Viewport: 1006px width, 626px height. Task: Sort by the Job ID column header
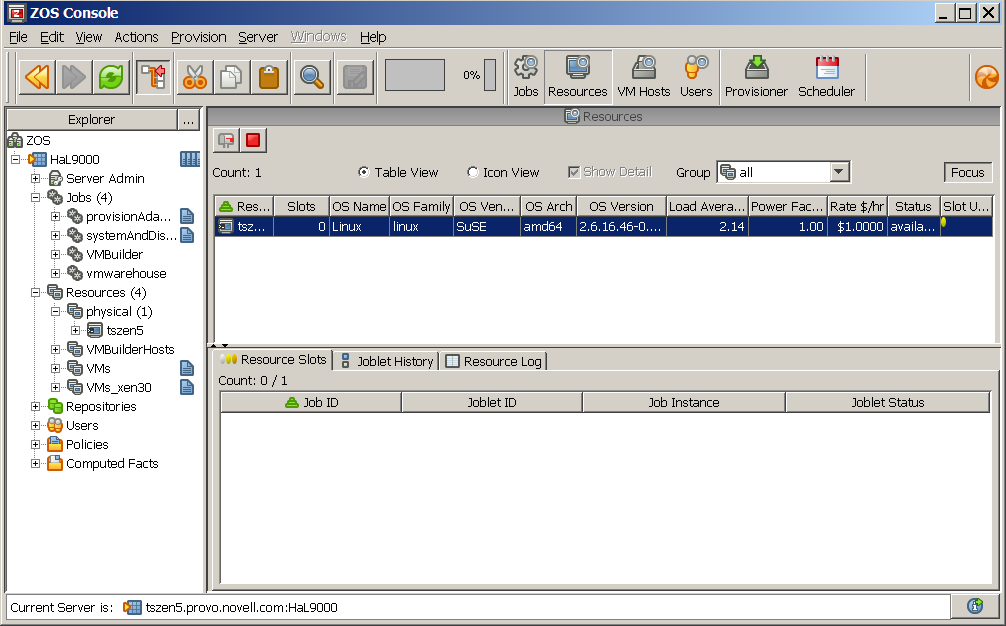click(311, 402)
